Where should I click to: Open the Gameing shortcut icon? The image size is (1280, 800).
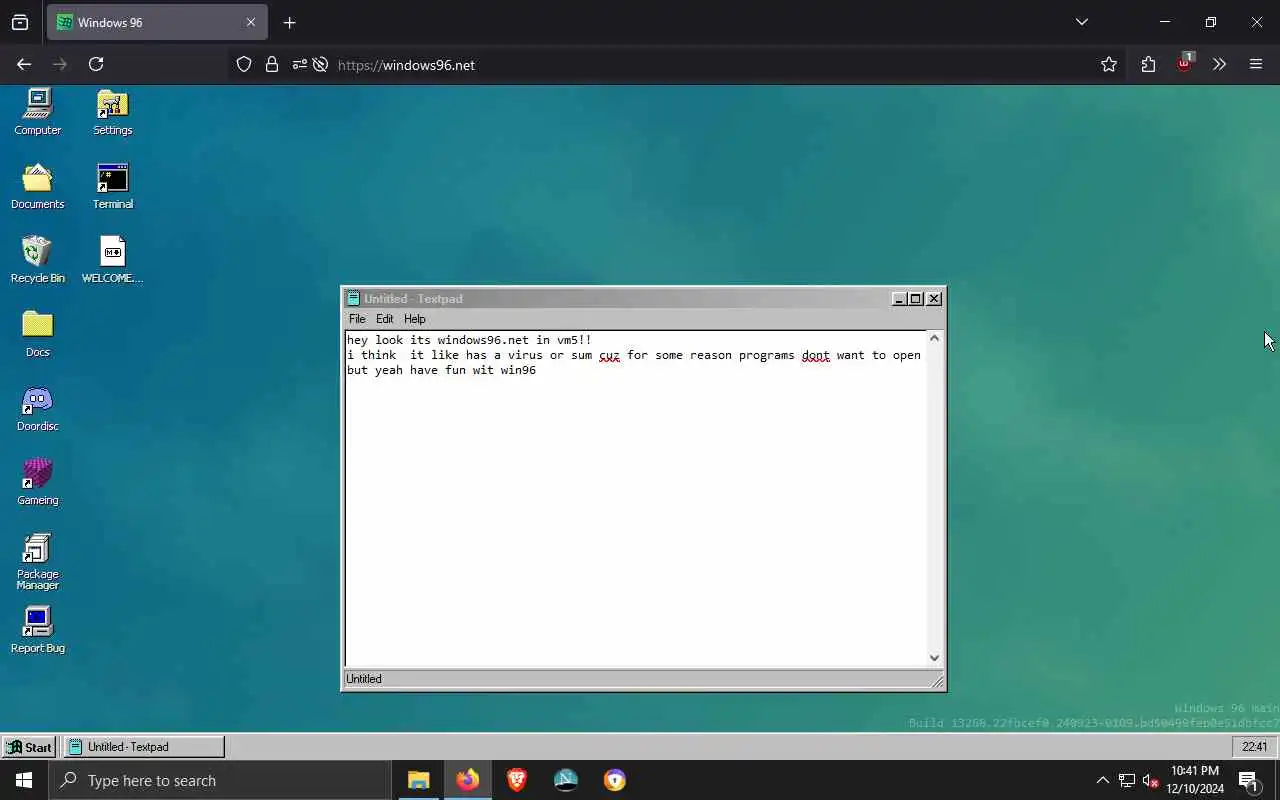[38, 482]
